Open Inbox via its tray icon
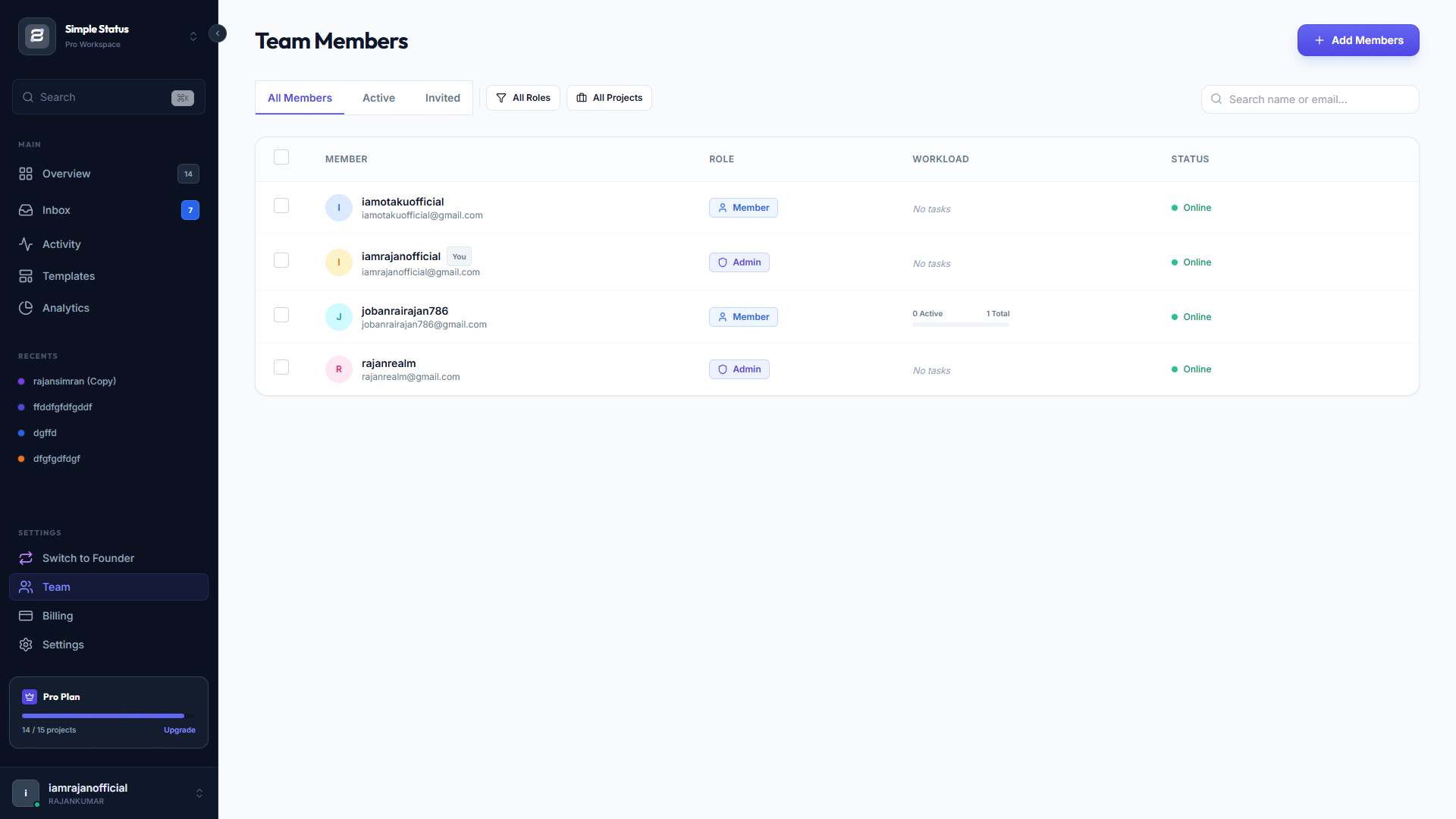Screen dimensions: 1456x819 (x=26, y=210)
